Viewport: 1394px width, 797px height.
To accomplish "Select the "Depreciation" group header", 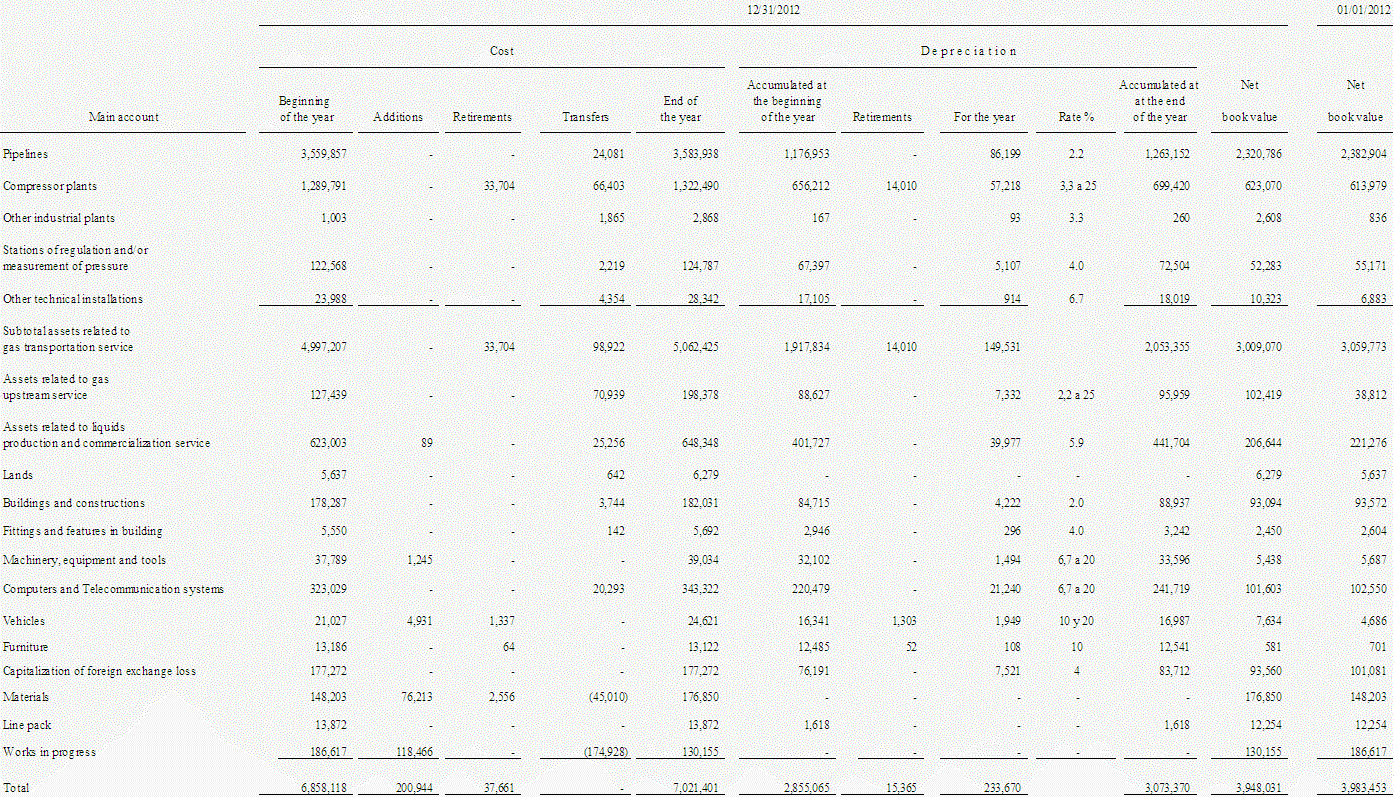I will [x=968, y=51].
